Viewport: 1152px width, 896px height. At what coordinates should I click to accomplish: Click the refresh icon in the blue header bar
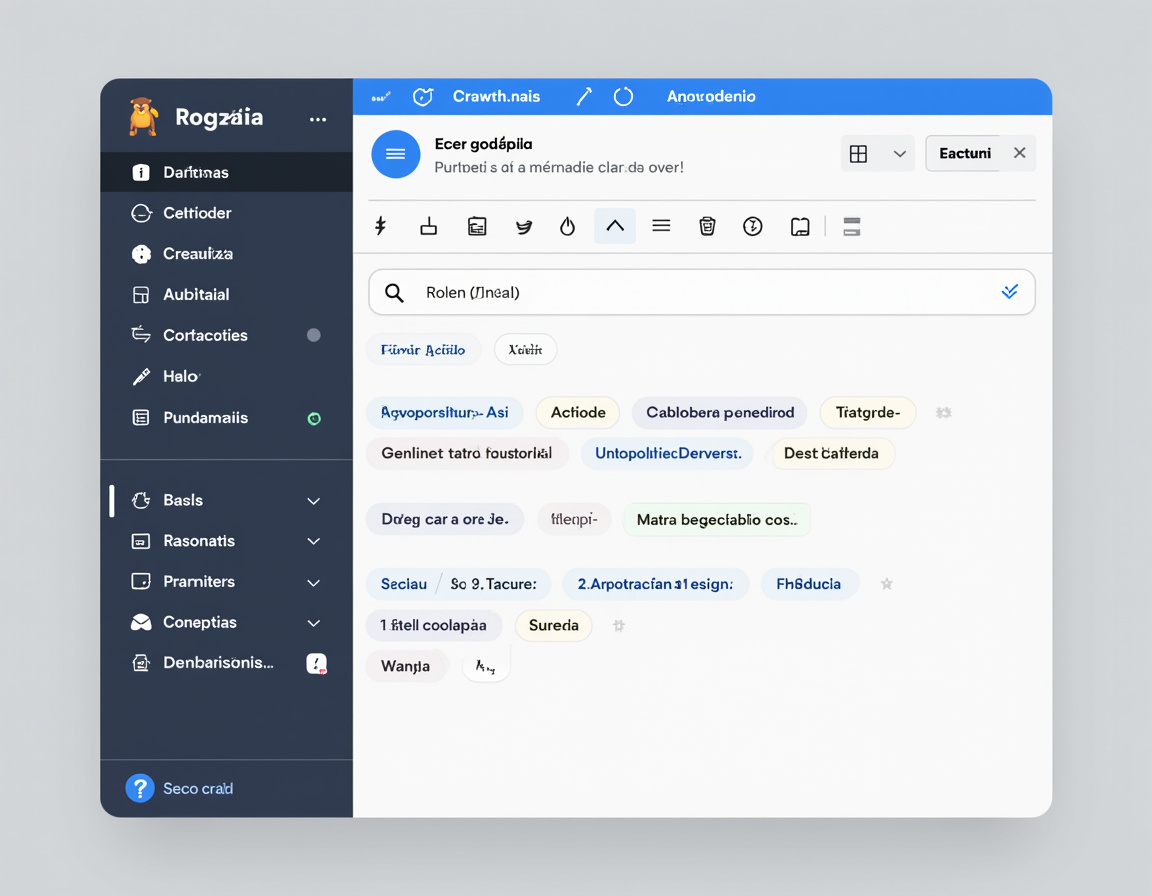point(624,96)
